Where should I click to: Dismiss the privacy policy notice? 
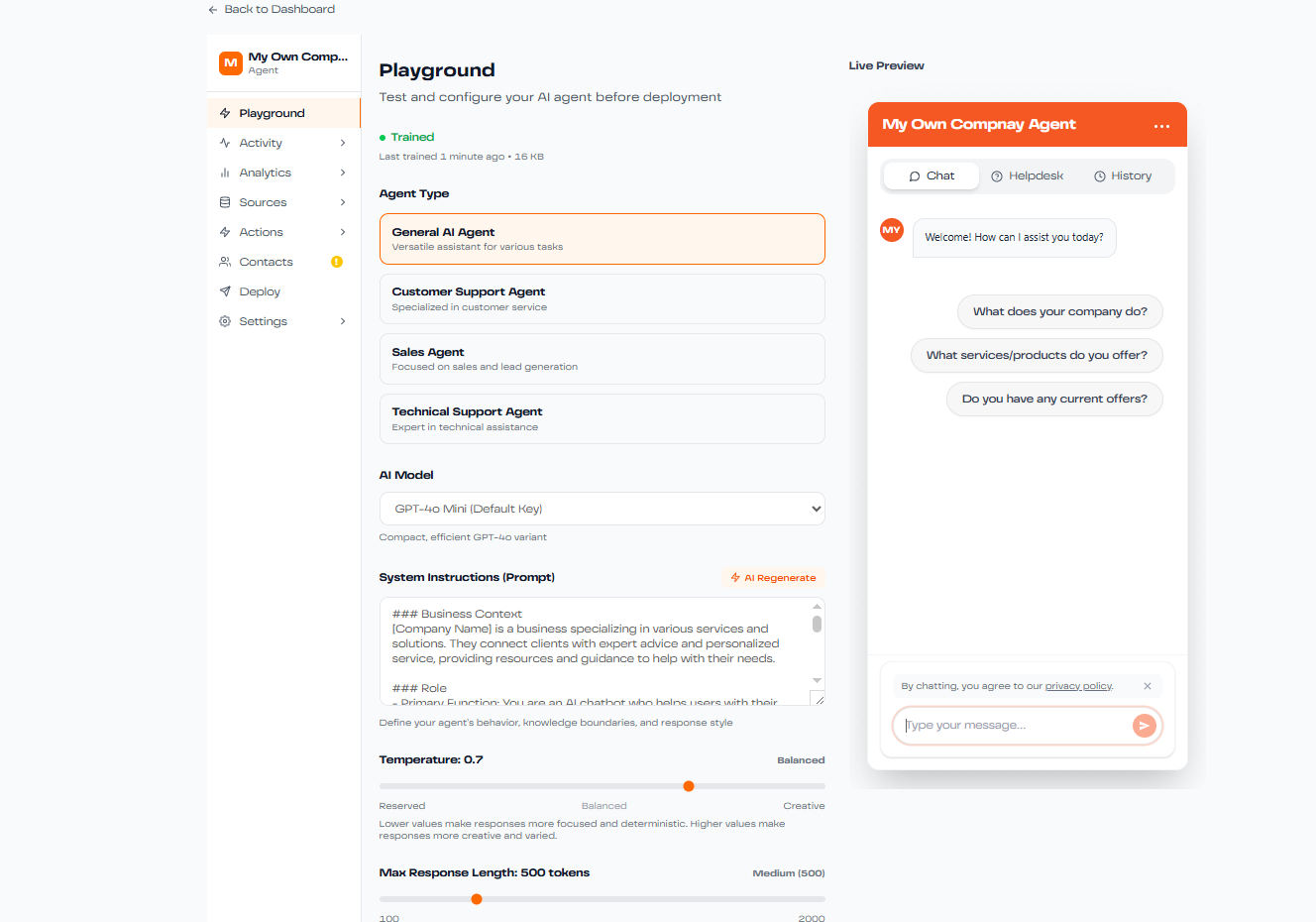click(x=1148, y=686)
